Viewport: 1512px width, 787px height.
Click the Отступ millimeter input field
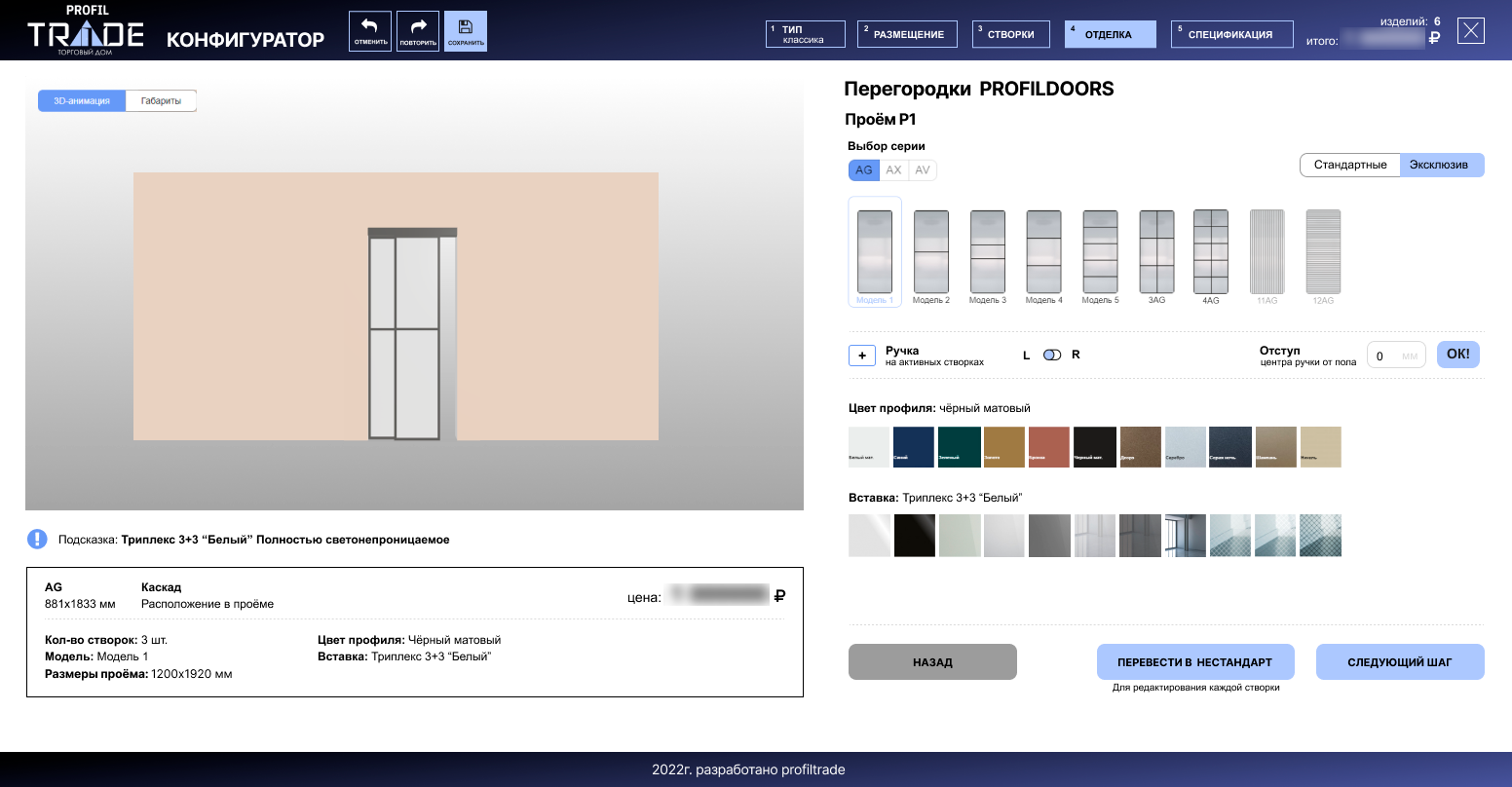pos(1397,356)
